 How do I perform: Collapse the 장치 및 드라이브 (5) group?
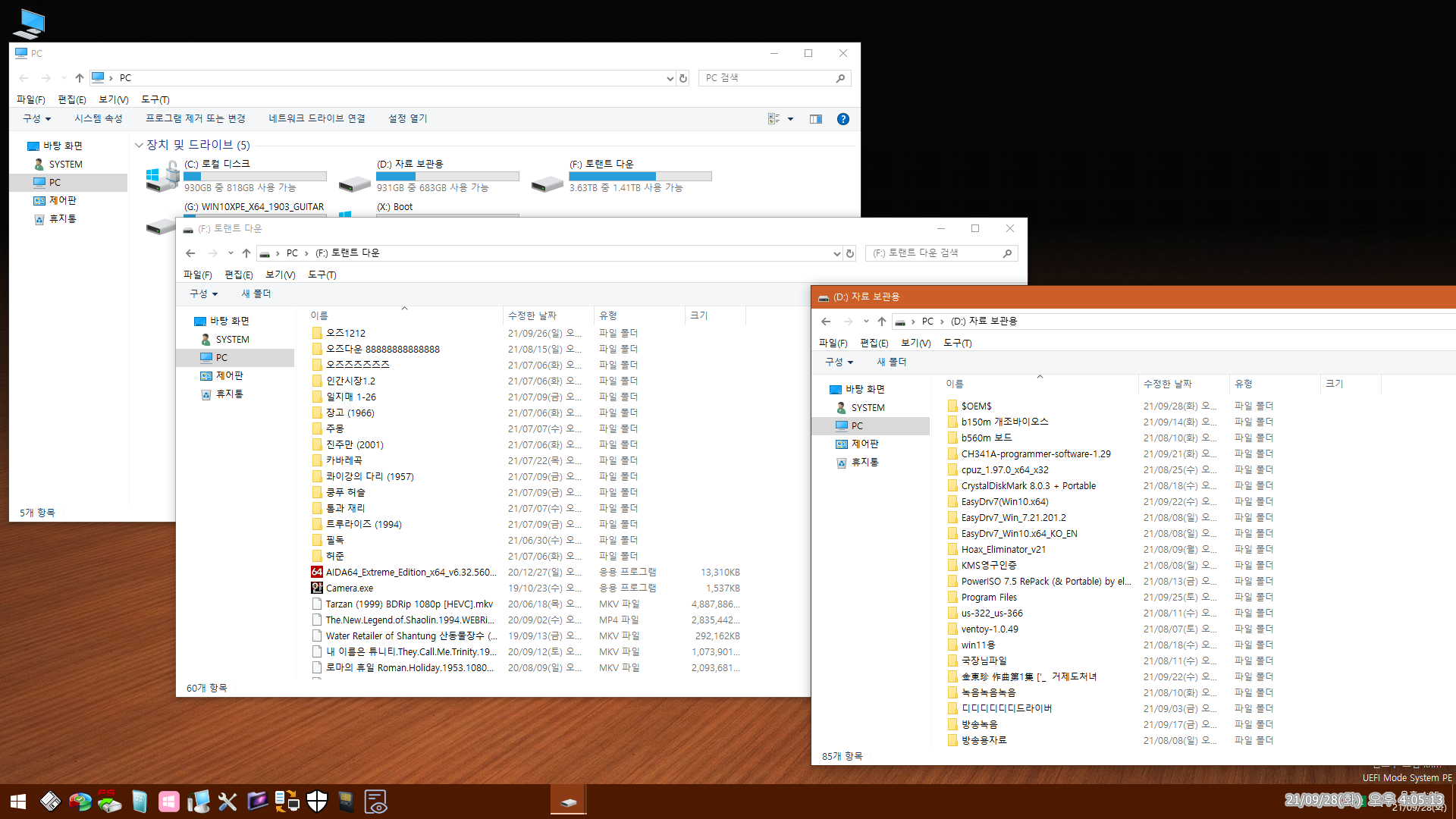tap(139, 145)
